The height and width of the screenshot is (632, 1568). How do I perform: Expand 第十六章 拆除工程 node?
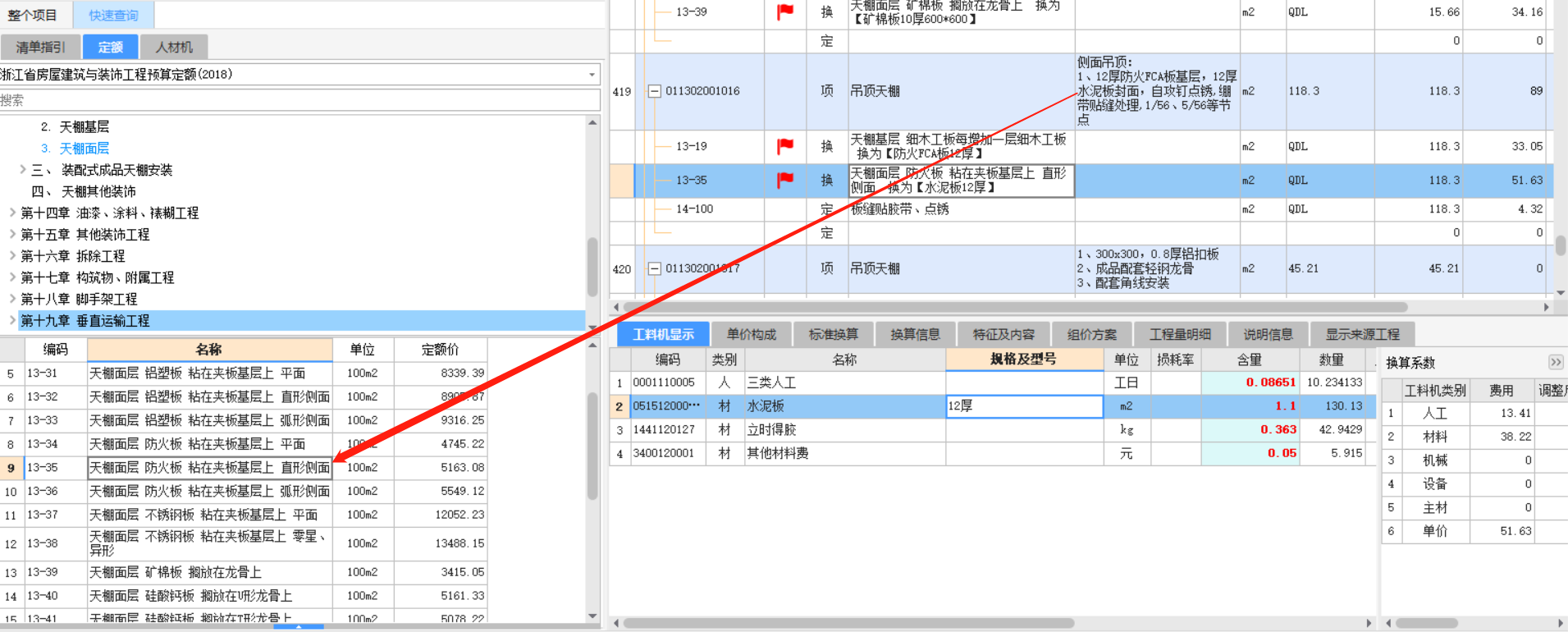[x=12, y=256]
